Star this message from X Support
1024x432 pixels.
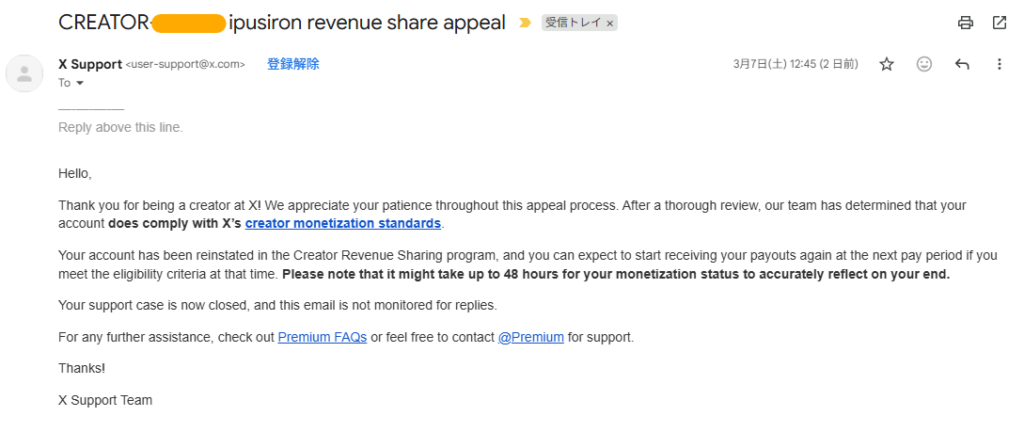point(886,64)
